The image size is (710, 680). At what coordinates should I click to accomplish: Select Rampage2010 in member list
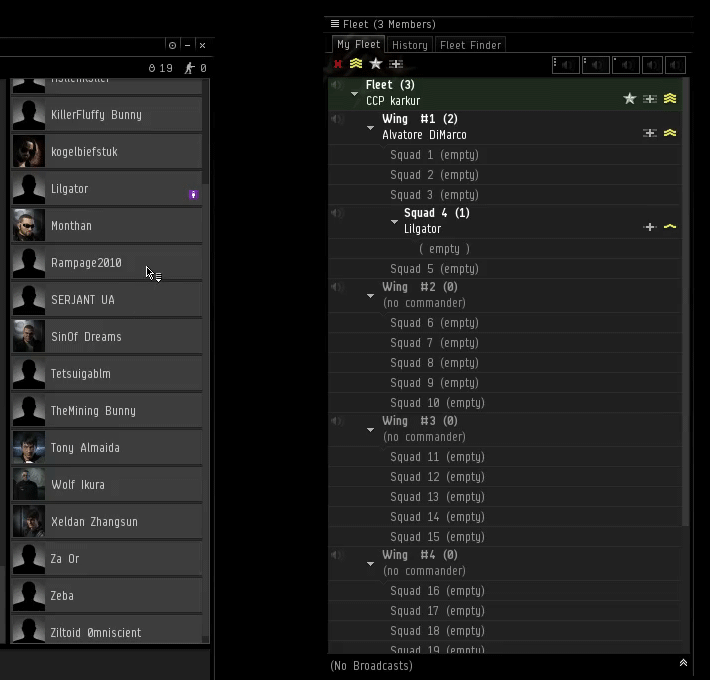[x=107, y=263]
